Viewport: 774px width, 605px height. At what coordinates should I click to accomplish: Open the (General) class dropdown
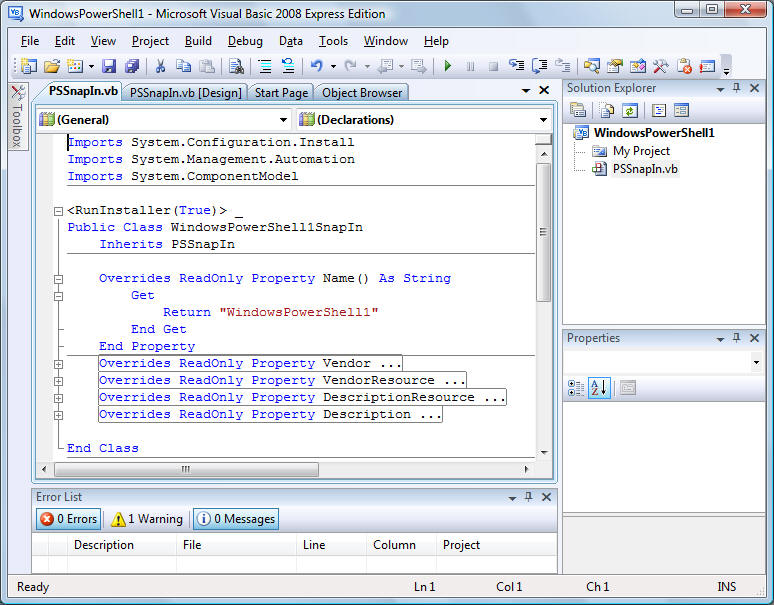coord(283,119)
